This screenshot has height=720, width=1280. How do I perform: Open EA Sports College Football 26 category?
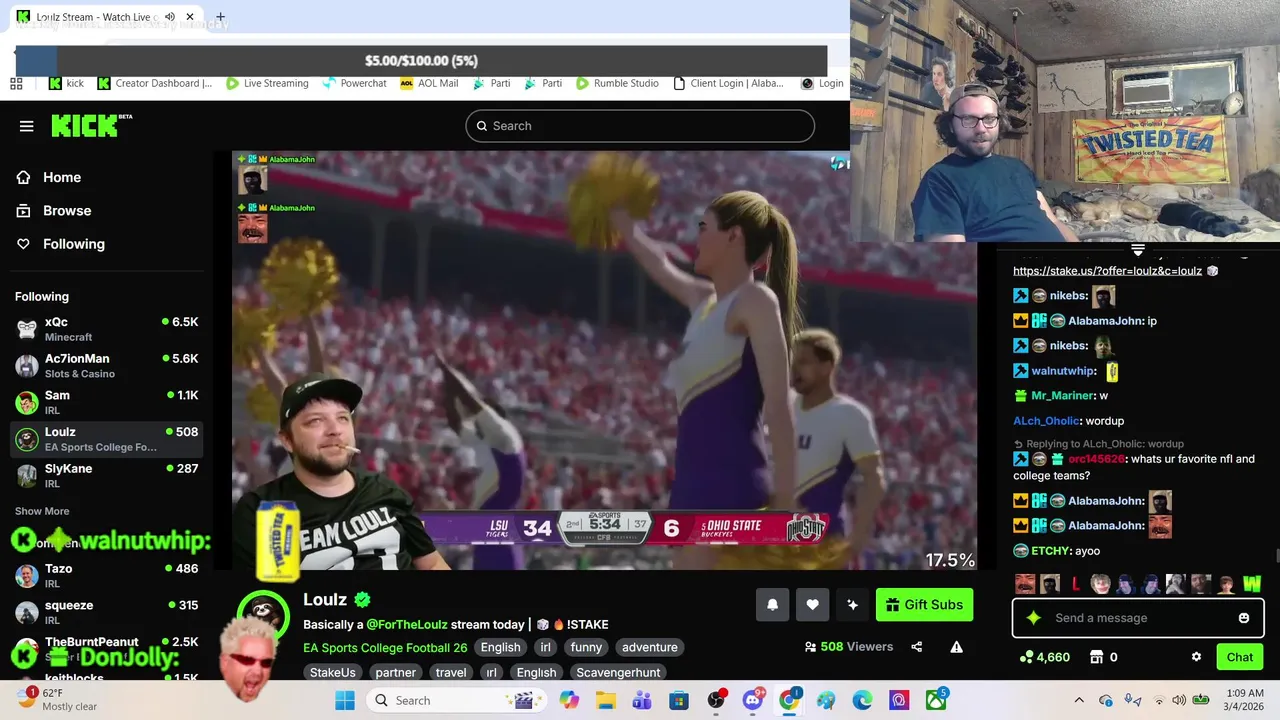(x=385, y=647)
